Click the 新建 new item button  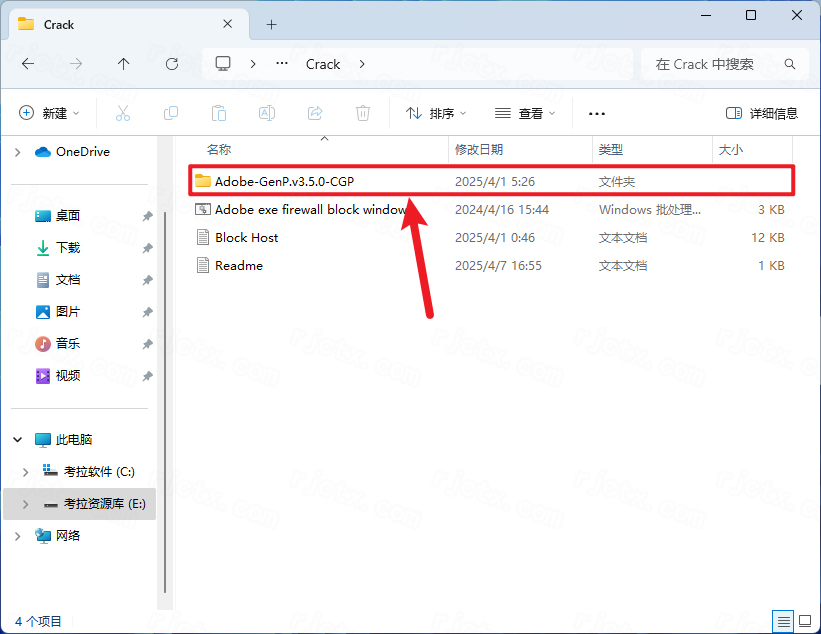(x=50, y=113)
